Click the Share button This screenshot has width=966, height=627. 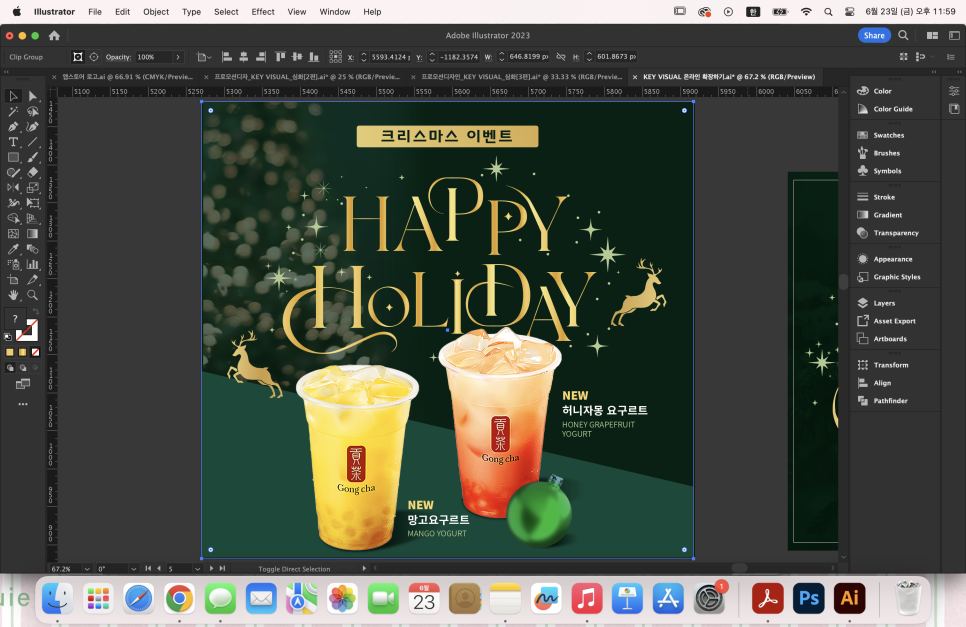874,35
